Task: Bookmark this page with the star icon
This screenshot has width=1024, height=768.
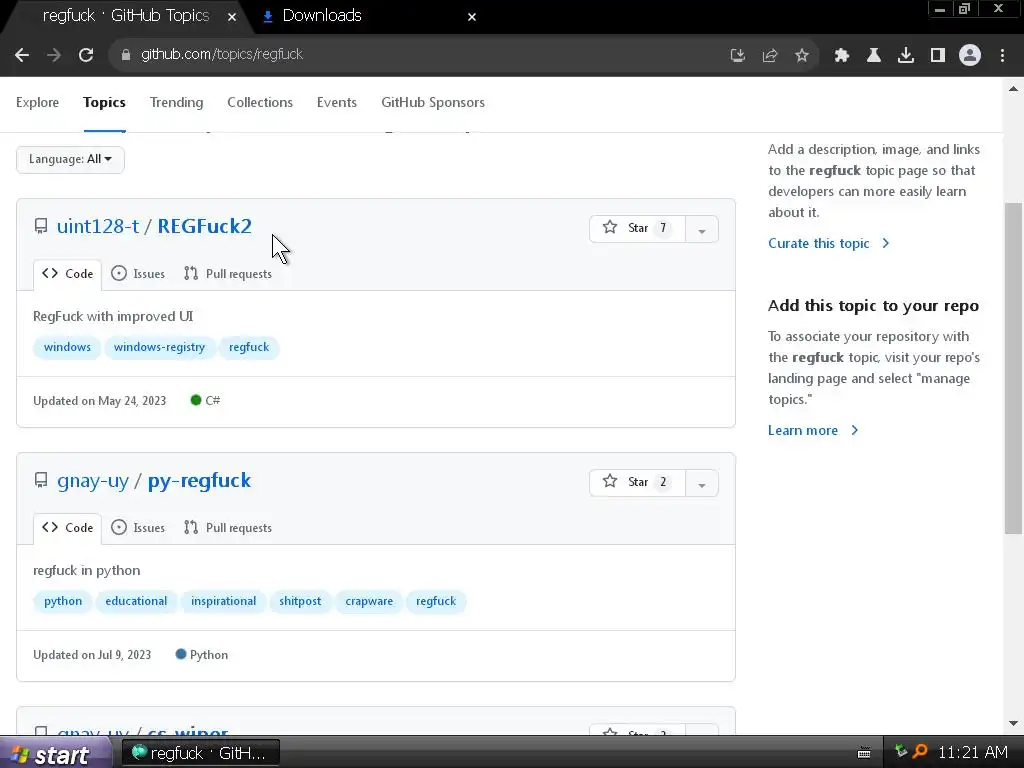Action: coord(802,56)
